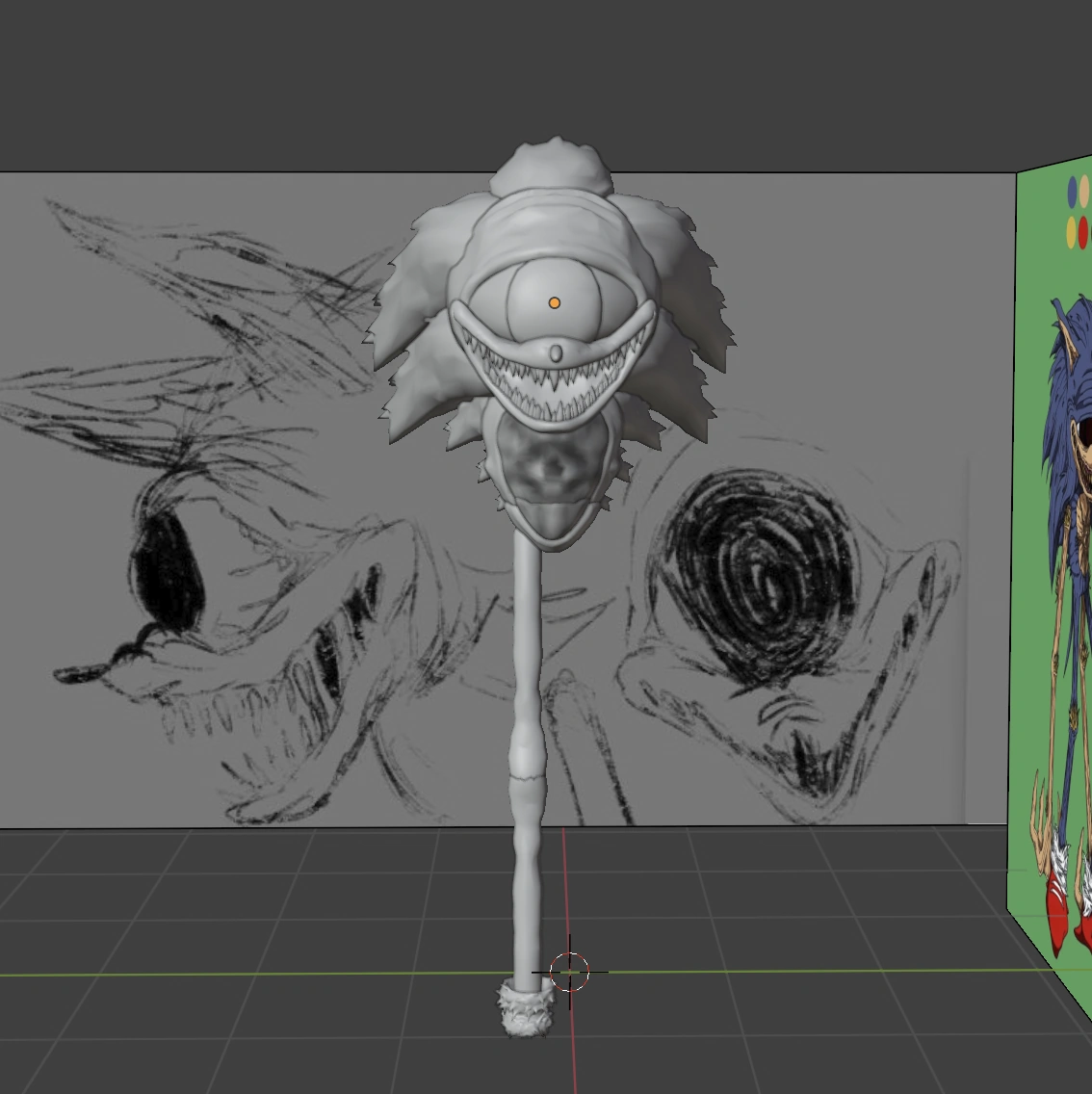This screenshot has height=1094, width=1092.
Task: Click the orange object origin dot
Action: point(557,301)
